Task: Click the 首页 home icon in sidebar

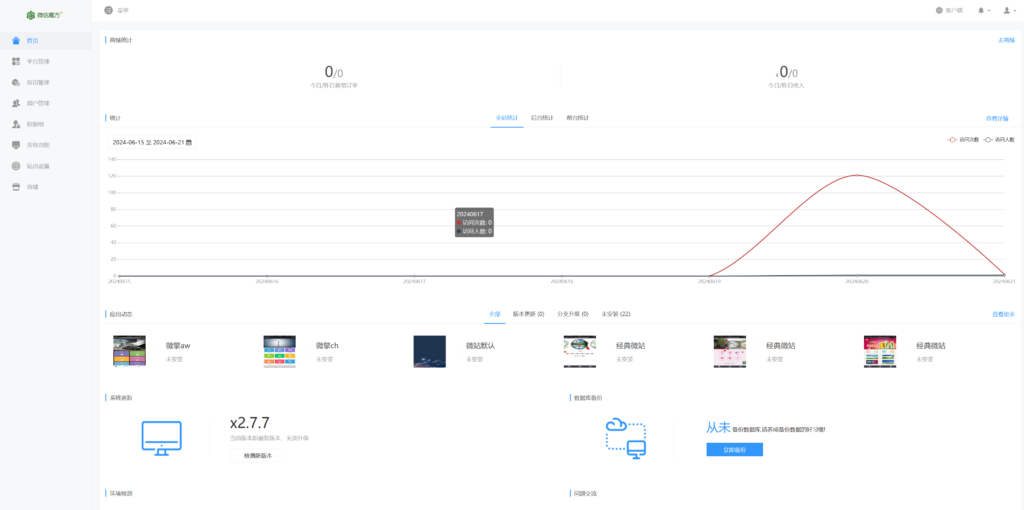Action: click(15, 40)
